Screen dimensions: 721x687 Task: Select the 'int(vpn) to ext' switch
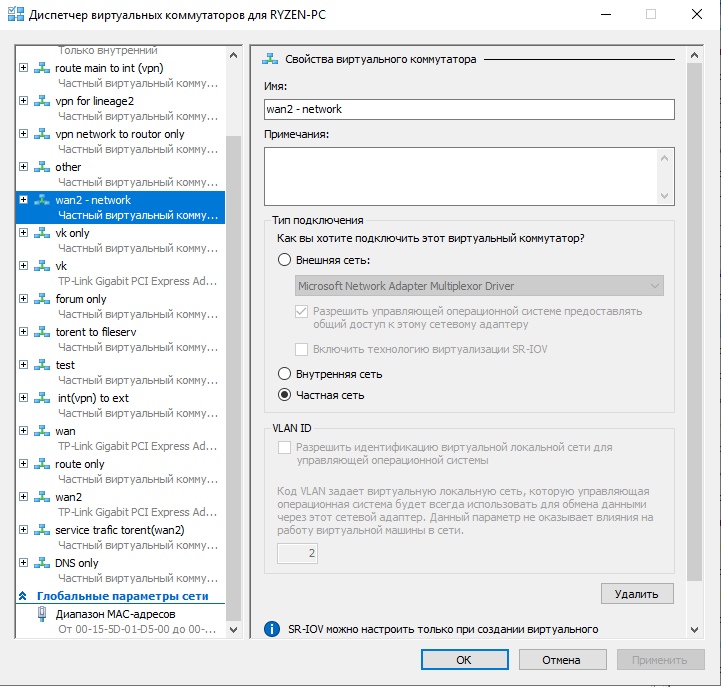click(x=93, y=398)
